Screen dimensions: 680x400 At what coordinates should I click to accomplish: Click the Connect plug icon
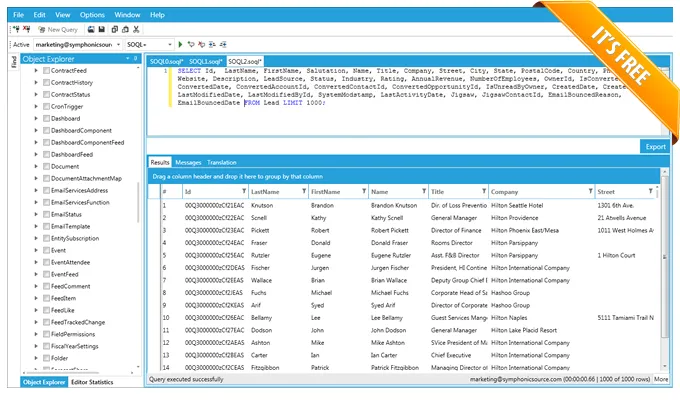click(16, 30)
